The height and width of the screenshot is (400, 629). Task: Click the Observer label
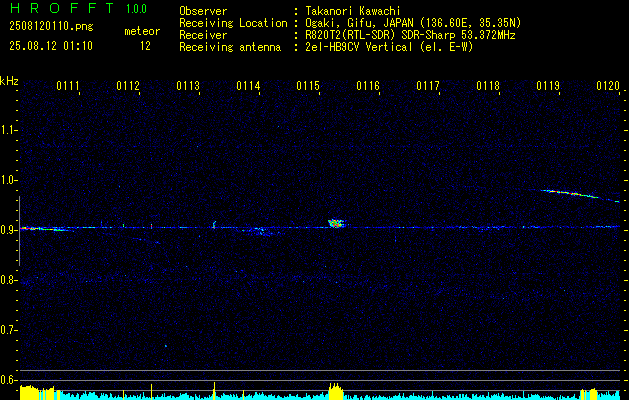click(203, 11)
